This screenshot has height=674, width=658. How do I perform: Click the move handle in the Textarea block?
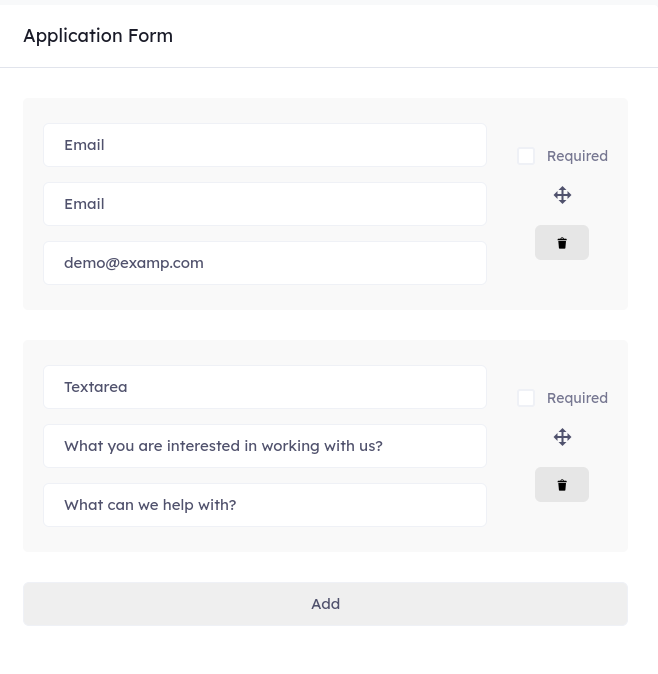tap(562, 437)
